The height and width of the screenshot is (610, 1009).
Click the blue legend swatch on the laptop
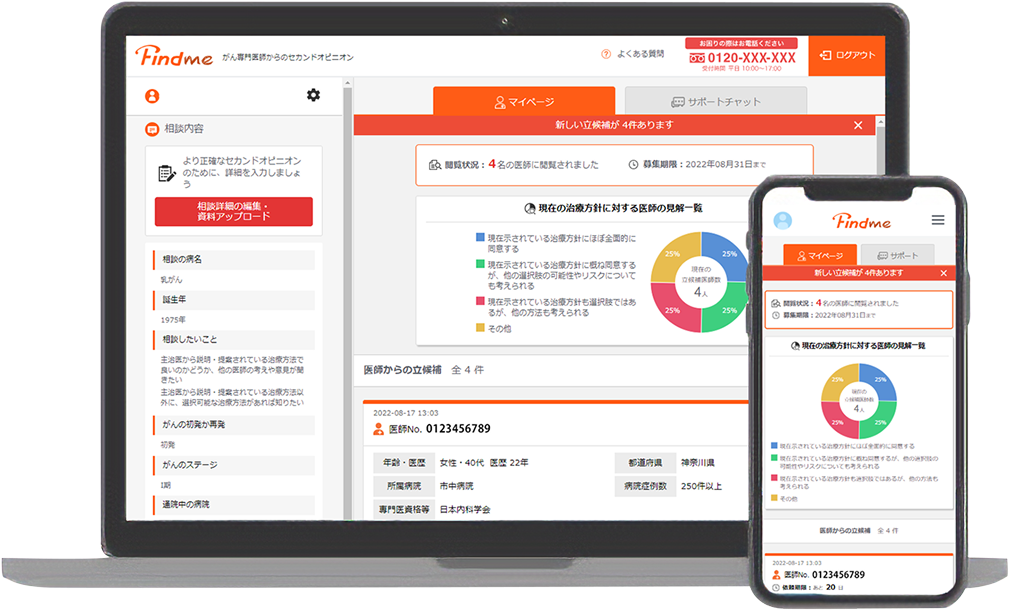coord(480,237)
